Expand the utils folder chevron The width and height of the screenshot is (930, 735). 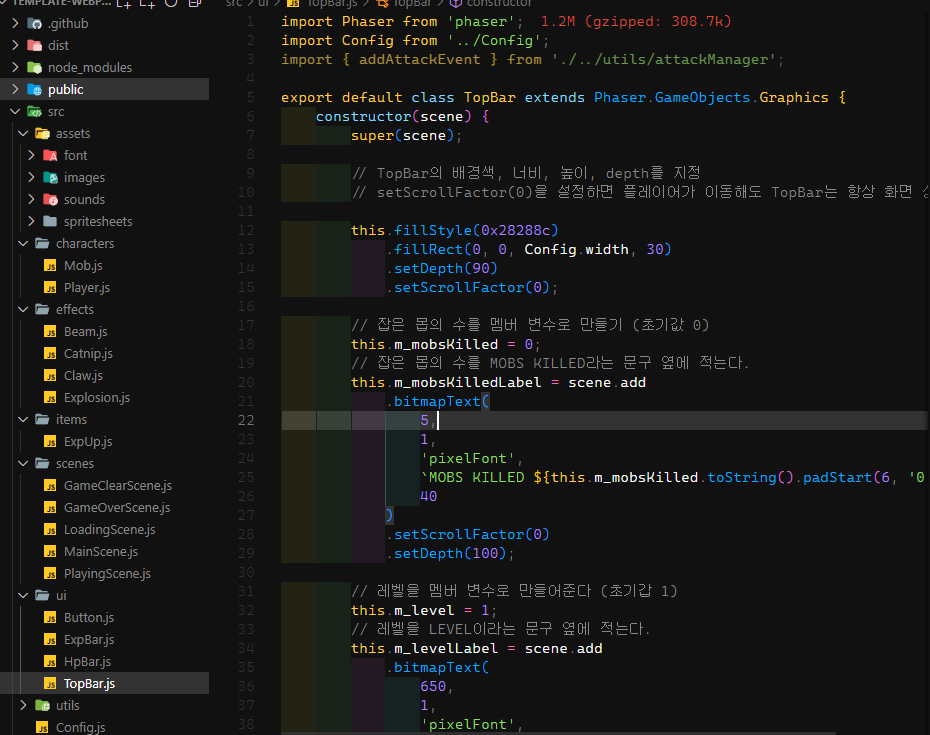(x=24, y=705)
